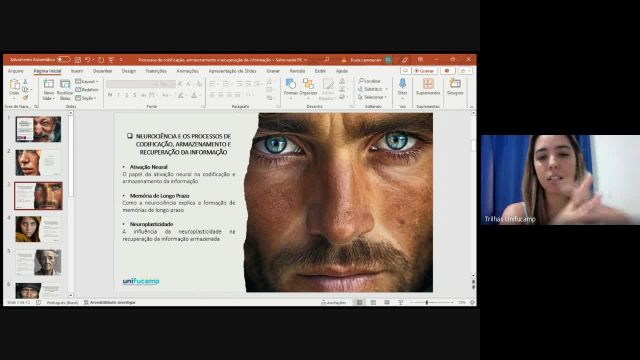Screen dimensions: 640x360
Task: Click the Colar paste icon
Action: tap(14, 84)
